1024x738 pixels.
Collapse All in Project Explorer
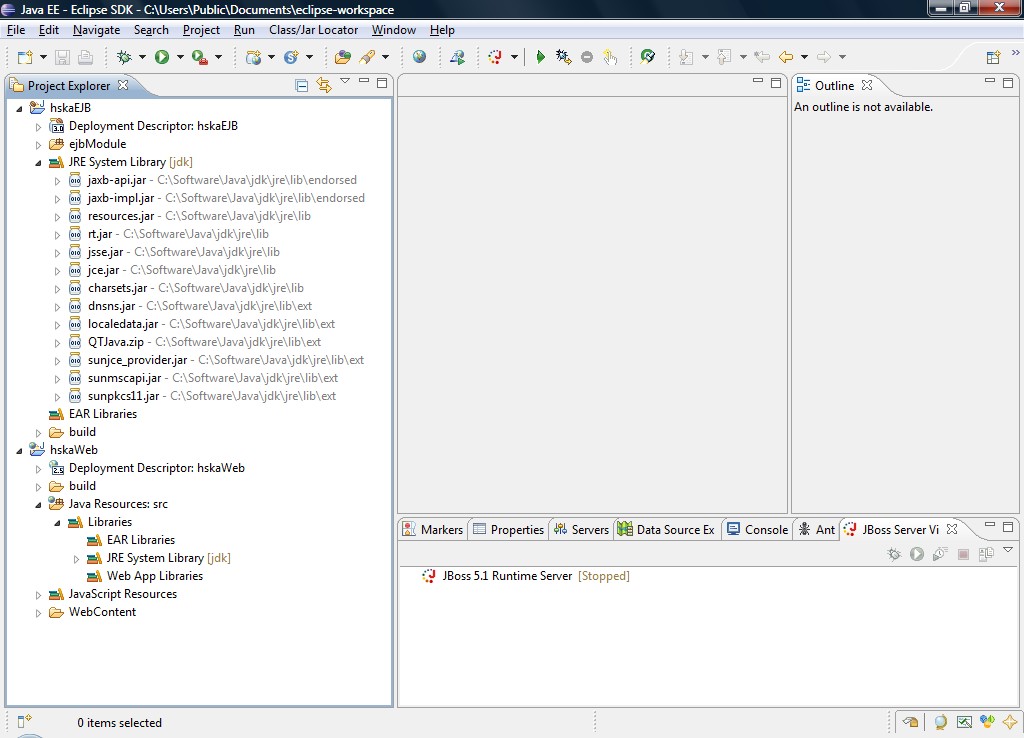(x=302, y=85)
